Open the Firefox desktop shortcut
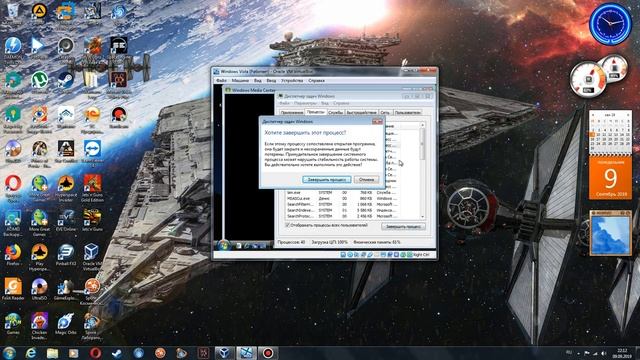 [x=13, y=255]
